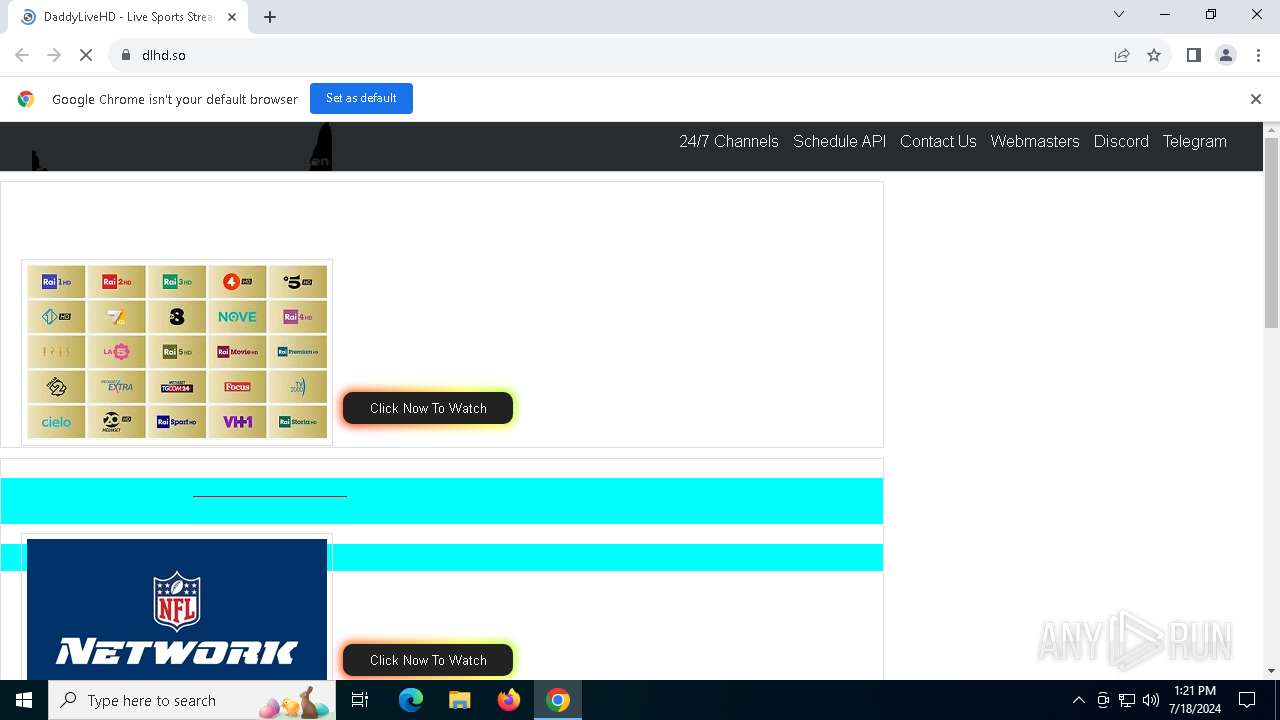Open File Explorer from taskbar
The width and height of the screenshot is (1280, 720).
(x=459, y=700)
